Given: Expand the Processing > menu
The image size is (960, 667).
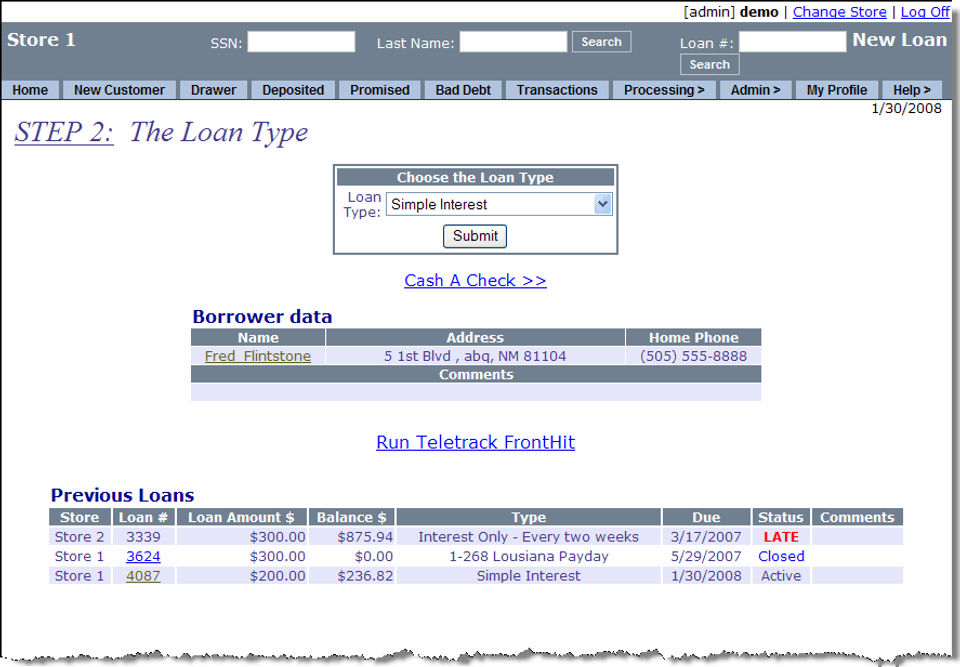Looking at the screenshot, I should pos(664,90).
